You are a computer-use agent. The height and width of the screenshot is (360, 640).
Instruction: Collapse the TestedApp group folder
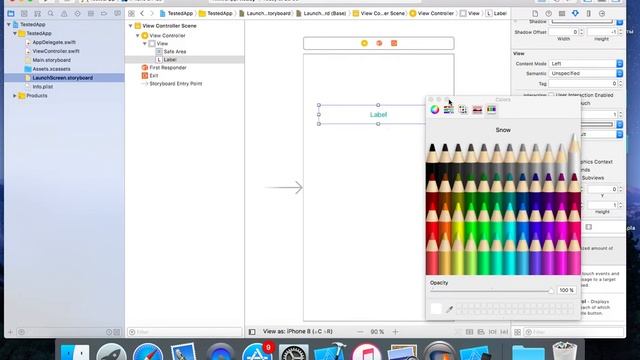click(x=15, y=33)
